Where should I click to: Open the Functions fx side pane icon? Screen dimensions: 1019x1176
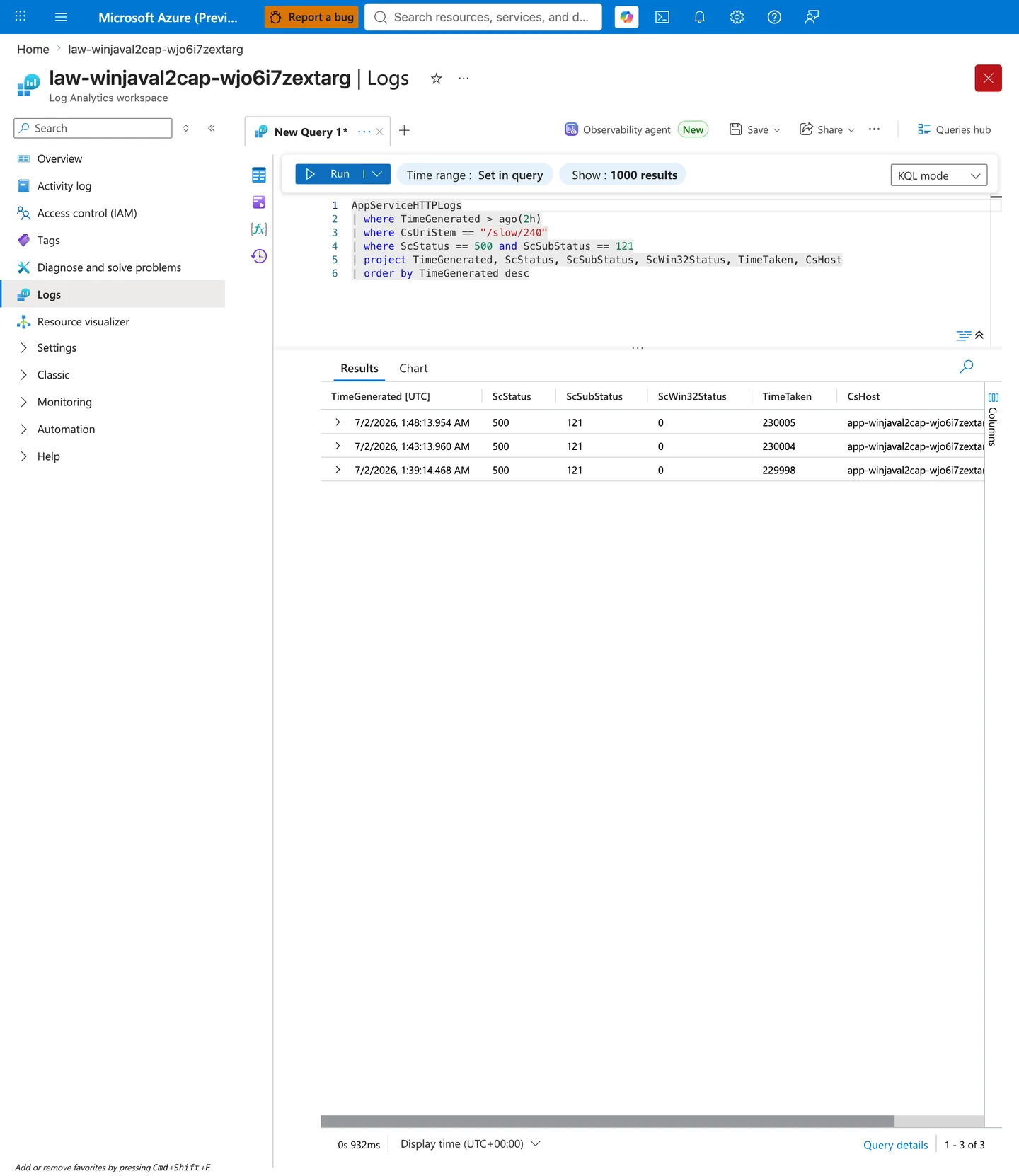coord(259,229)
